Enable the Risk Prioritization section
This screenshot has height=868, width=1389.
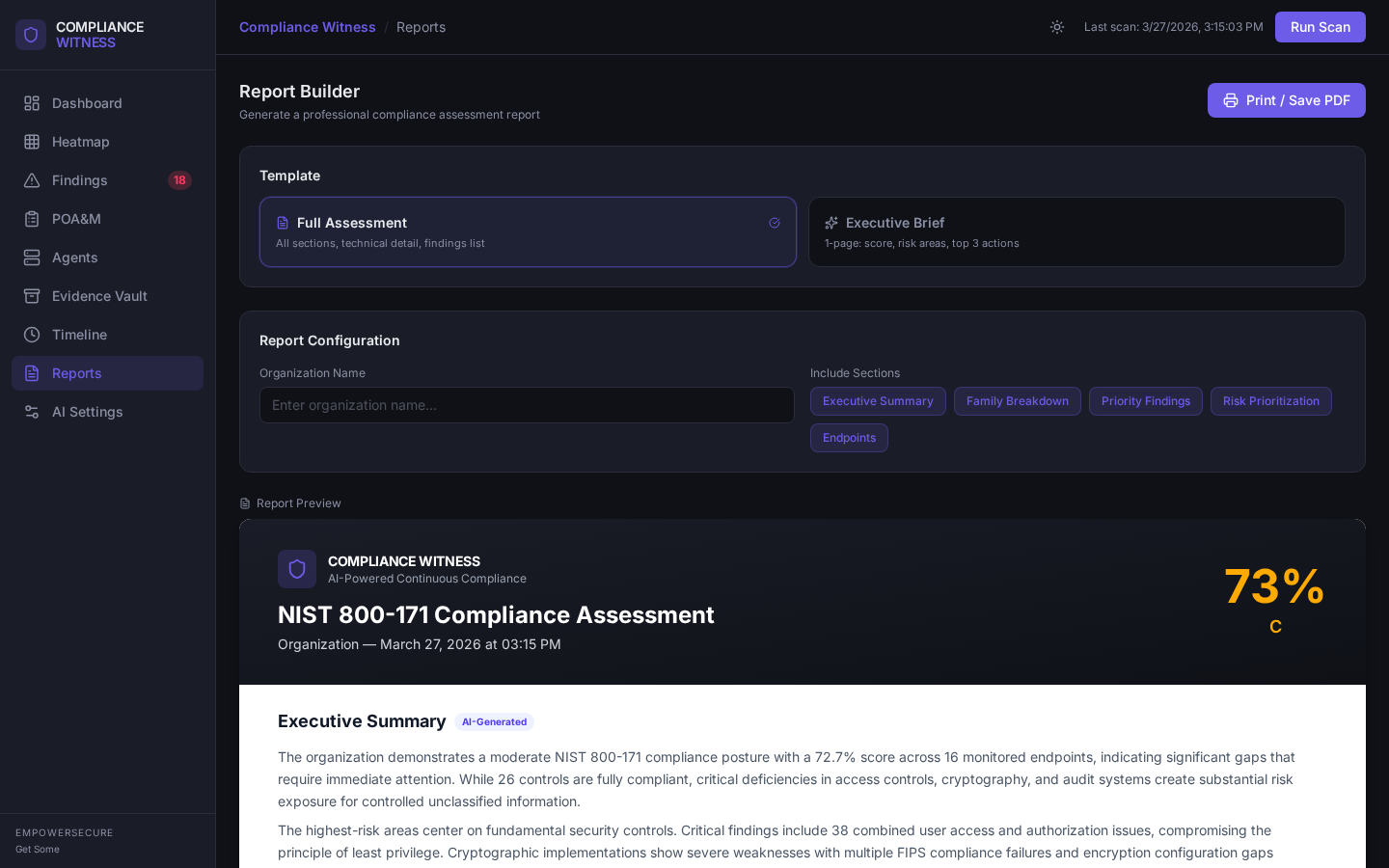pyautogui.click(x=1270, y=401)
